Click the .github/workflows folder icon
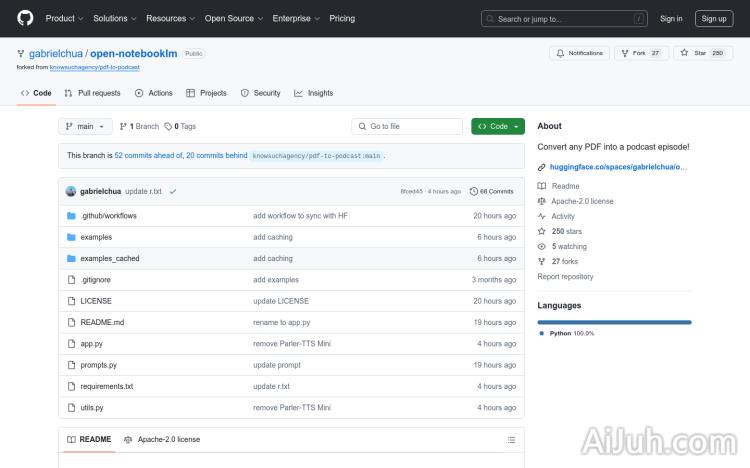 click(x=71, y=216)
